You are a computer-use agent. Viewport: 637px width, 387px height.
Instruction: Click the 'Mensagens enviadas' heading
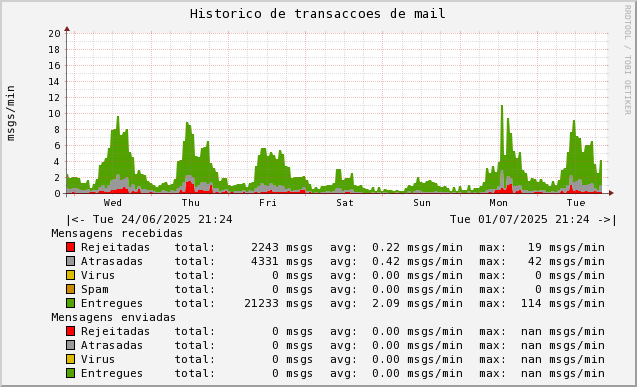click(x=114, y=317)
